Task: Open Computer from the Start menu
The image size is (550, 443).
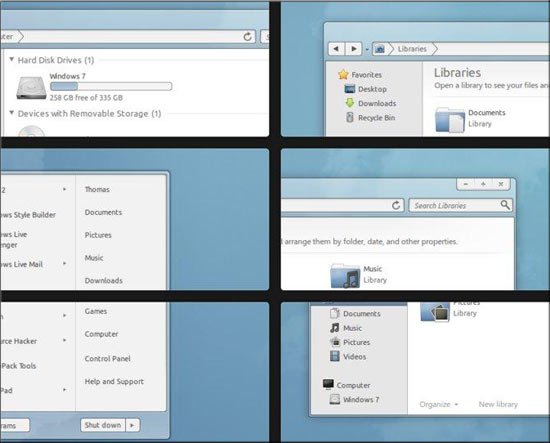Action: 101,334
